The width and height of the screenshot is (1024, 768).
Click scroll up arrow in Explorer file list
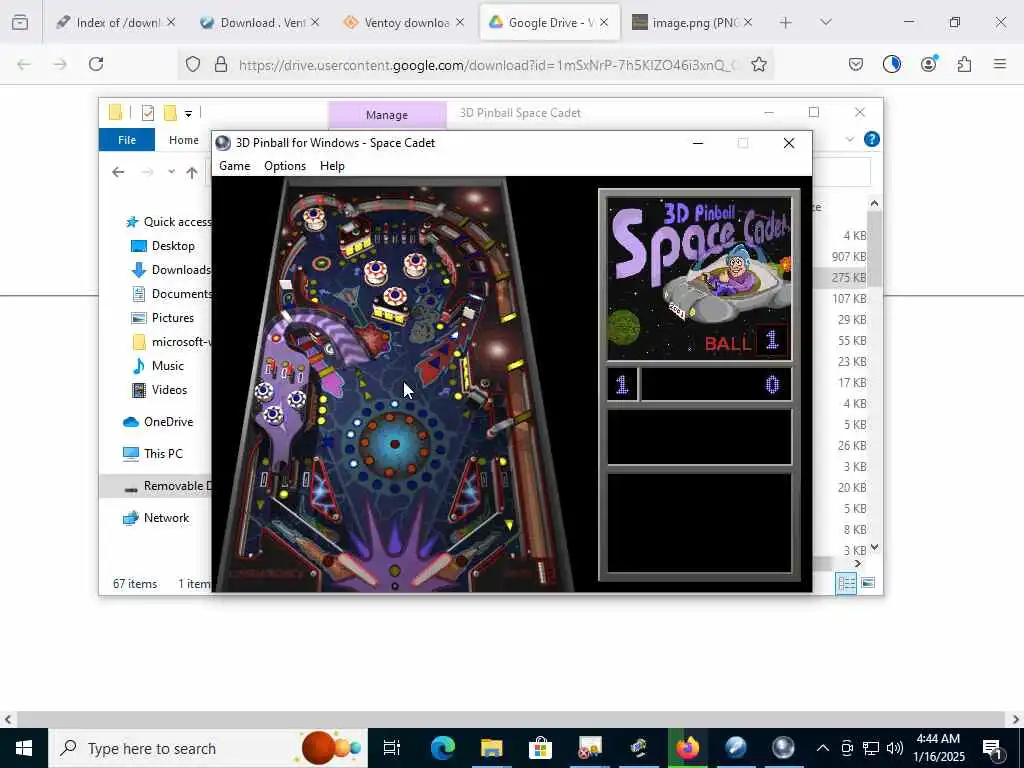tap(874, 204)
